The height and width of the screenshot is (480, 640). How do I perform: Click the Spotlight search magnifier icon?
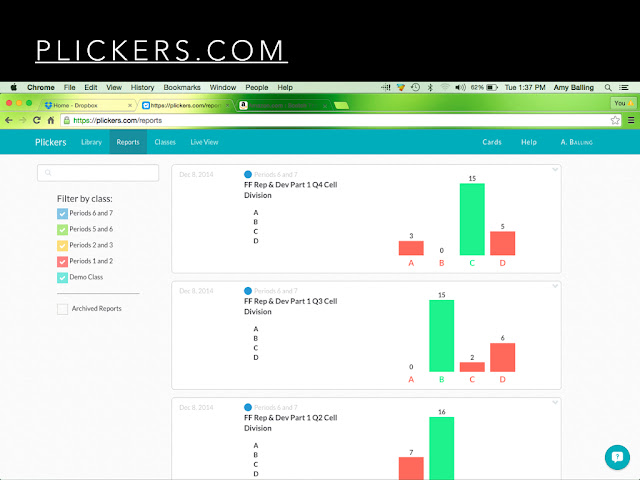(x=608, y=87)
